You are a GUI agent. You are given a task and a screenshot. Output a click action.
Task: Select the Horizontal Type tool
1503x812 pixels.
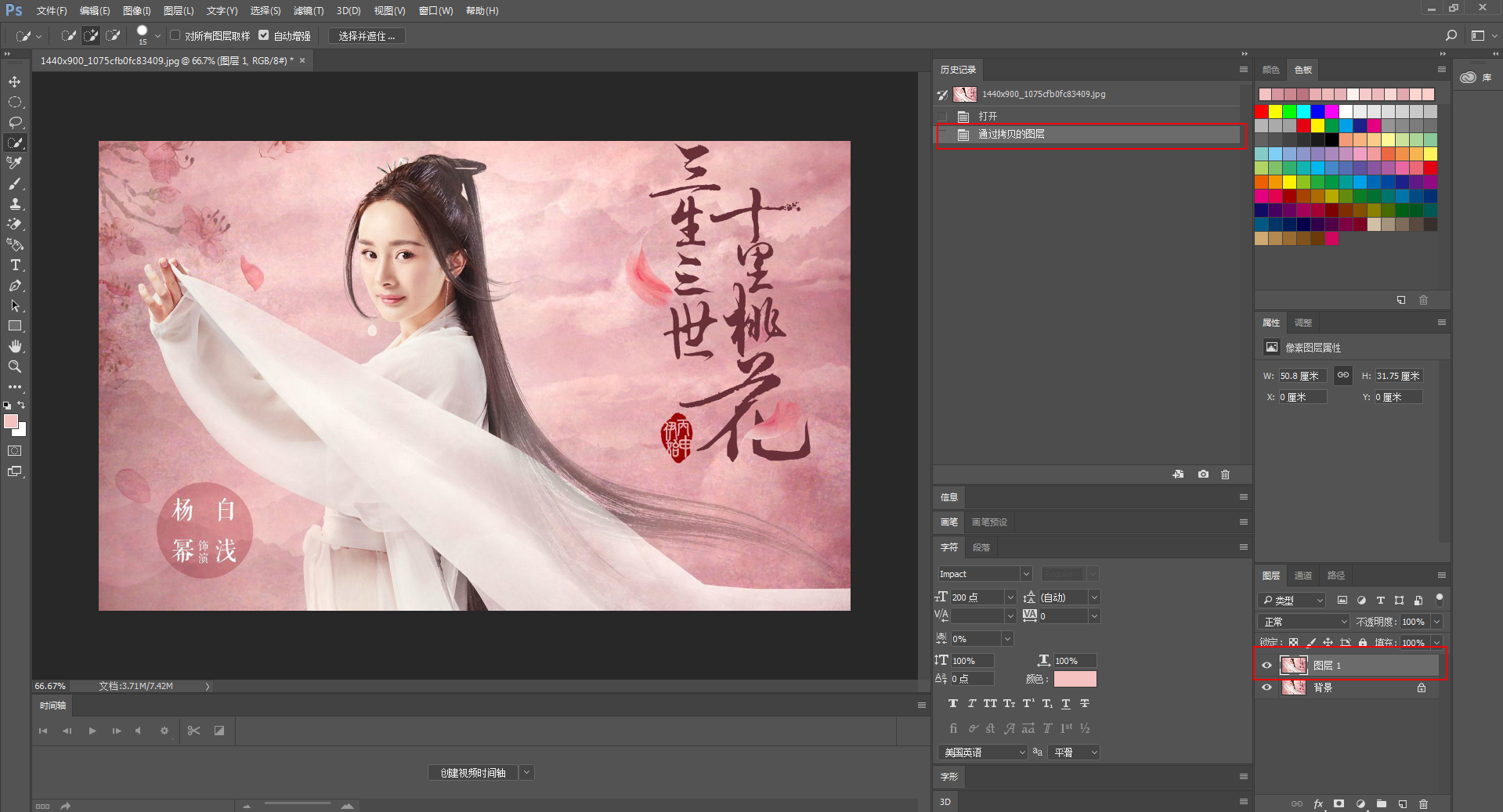click(x=15, y=265)
